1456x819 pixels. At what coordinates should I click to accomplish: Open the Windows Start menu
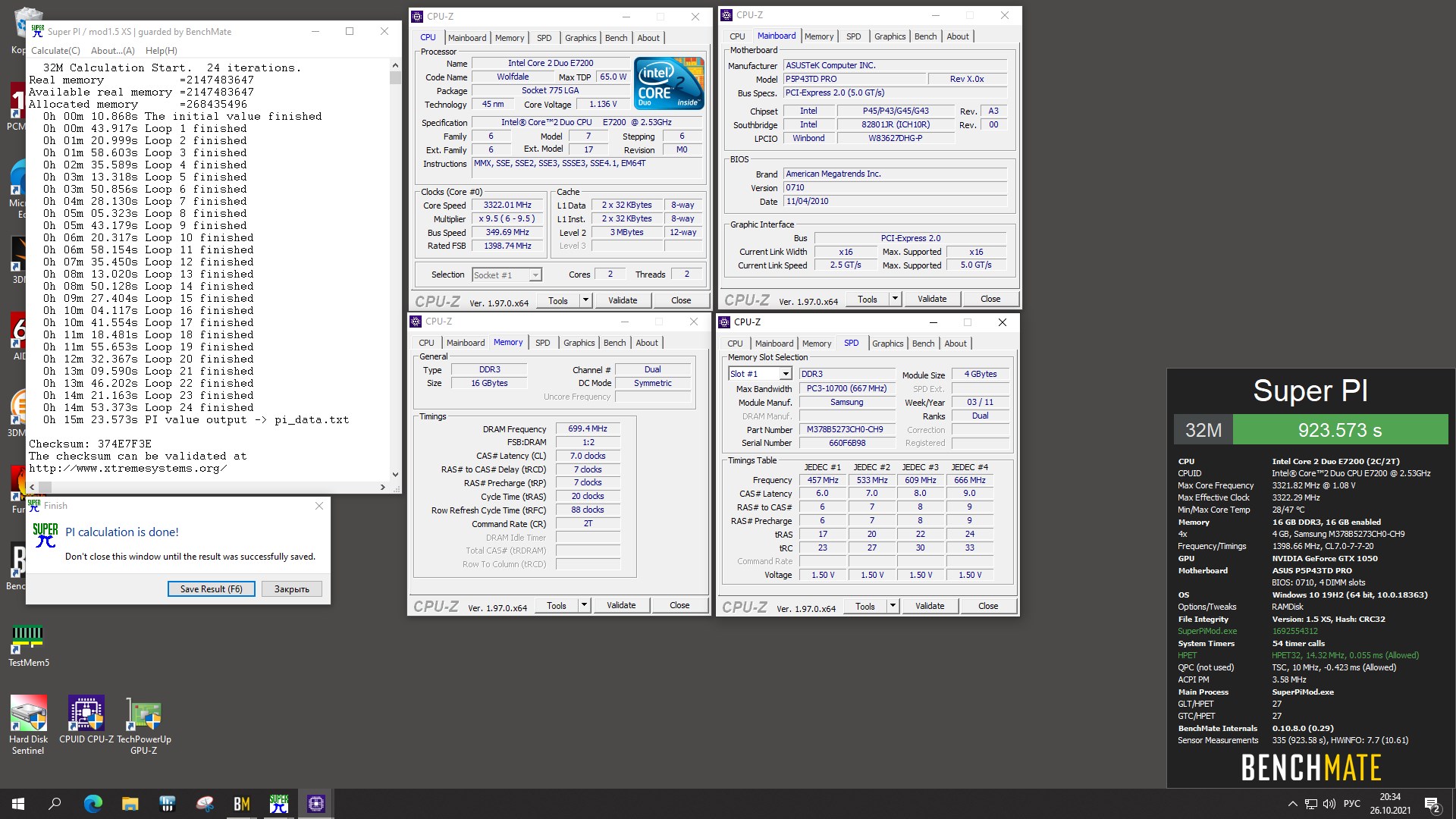(x=18, y=804)
